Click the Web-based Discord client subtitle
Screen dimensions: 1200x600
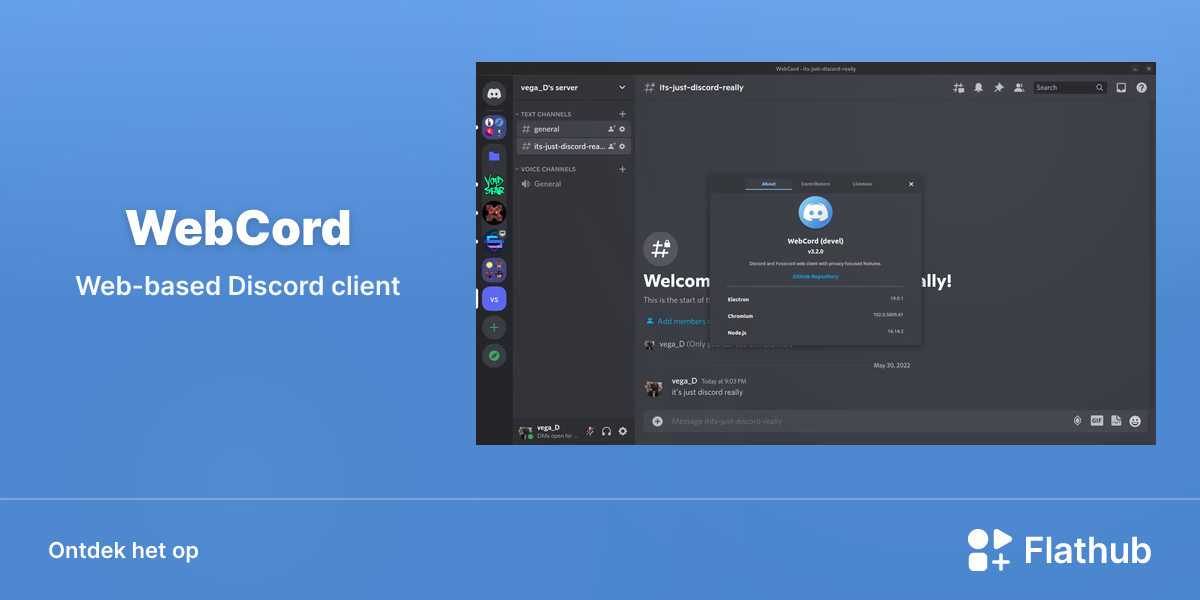(x=238, y=286)
